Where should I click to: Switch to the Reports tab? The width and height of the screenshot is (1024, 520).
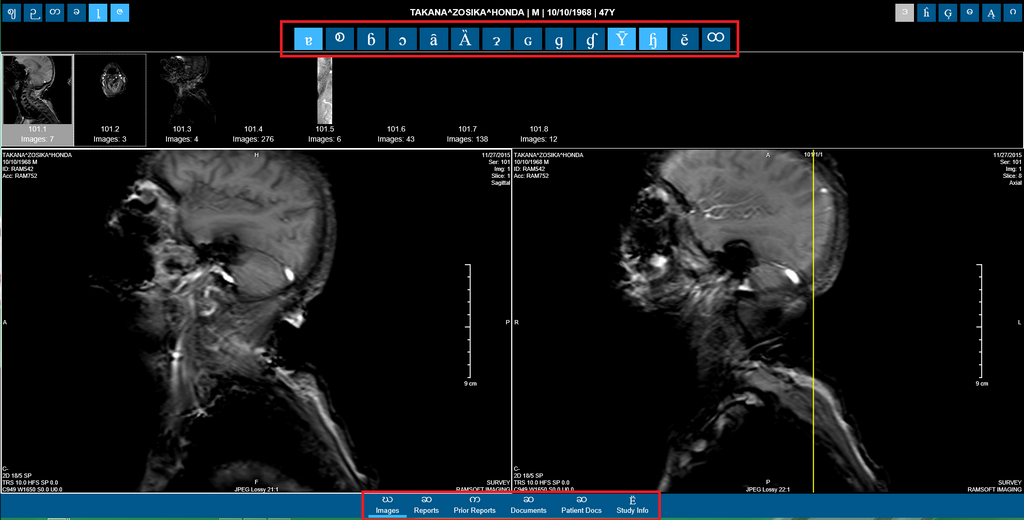426,505
